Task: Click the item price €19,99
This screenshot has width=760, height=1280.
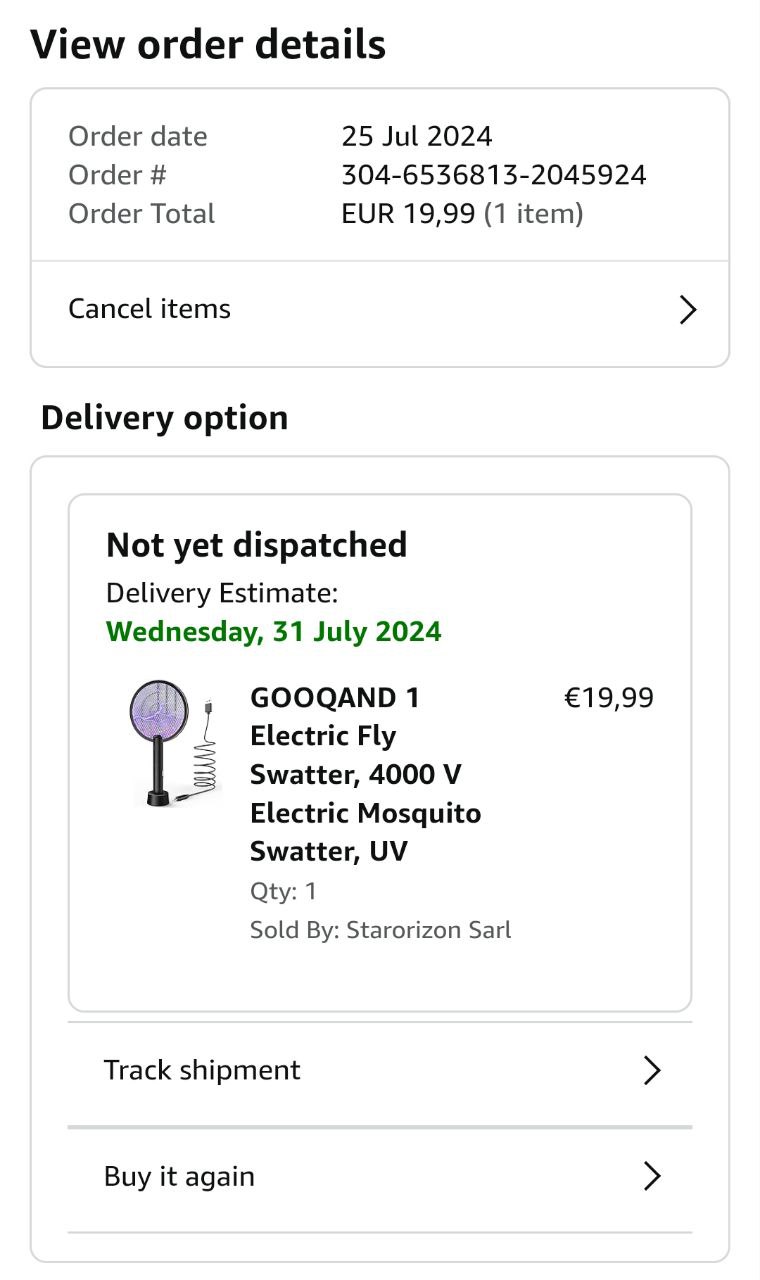Action: pos(608,698)
